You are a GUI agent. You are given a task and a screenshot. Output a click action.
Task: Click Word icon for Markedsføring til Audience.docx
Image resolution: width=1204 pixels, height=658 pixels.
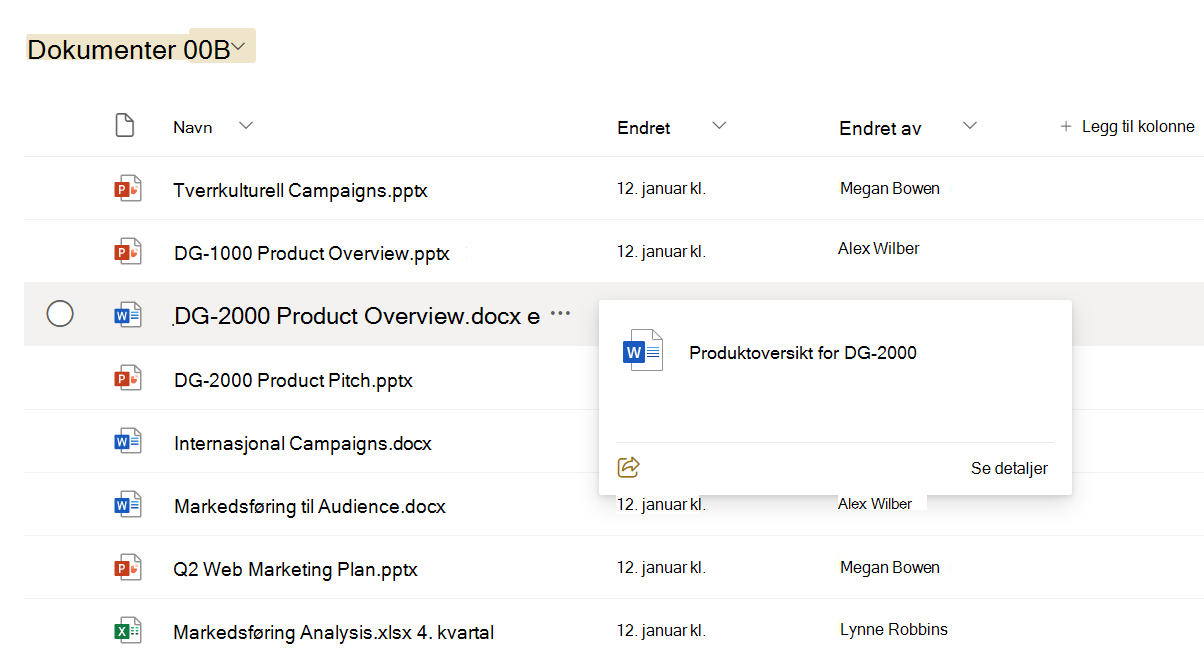point(128,505)
